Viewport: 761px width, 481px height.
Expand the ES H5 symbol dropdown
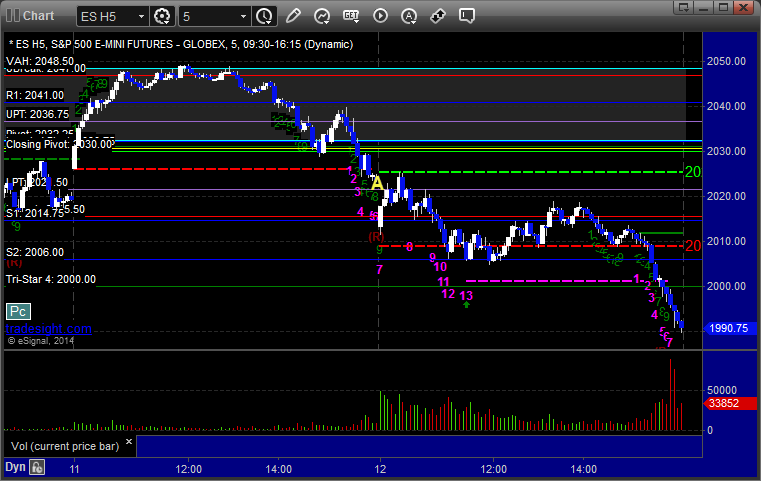[141, 17]
